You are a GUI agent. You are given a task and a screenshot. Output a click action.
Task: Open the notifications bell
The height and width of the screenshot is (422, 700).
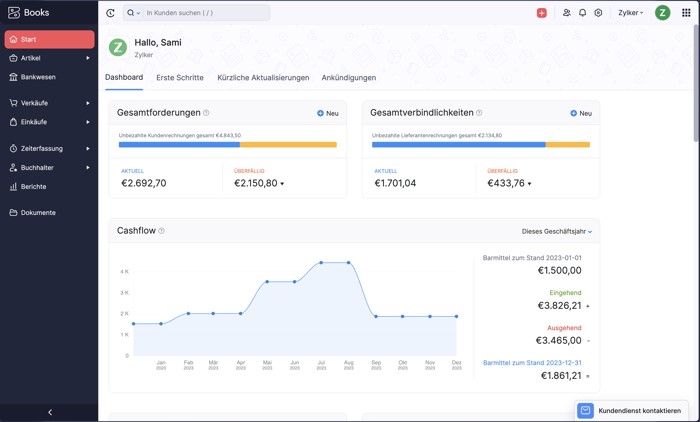click(x=583, y=13)
